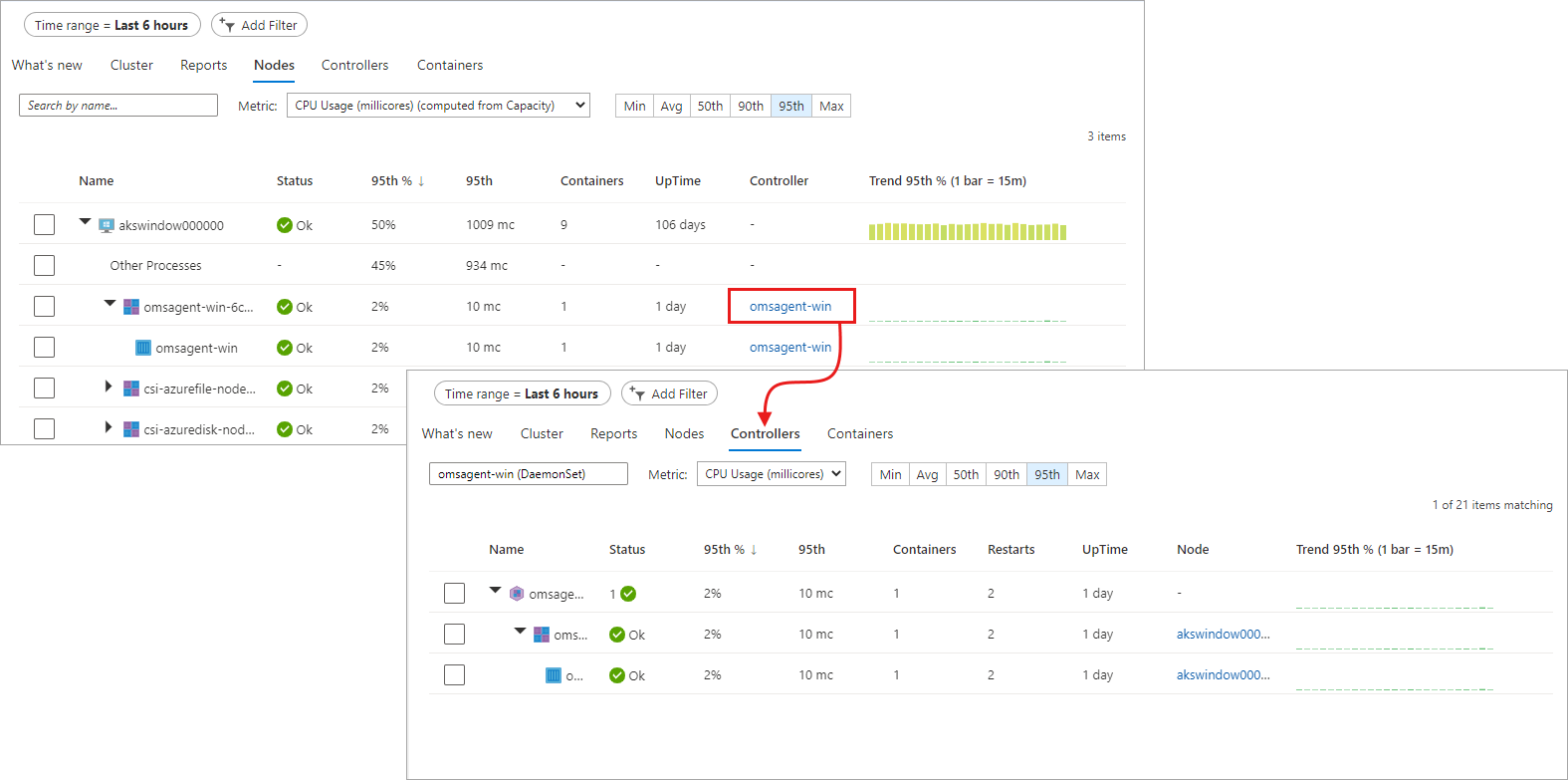Choose the Avg button in the Controllers panel
The height and width of the screenshot is (780, 1568).
click(928, 475)
